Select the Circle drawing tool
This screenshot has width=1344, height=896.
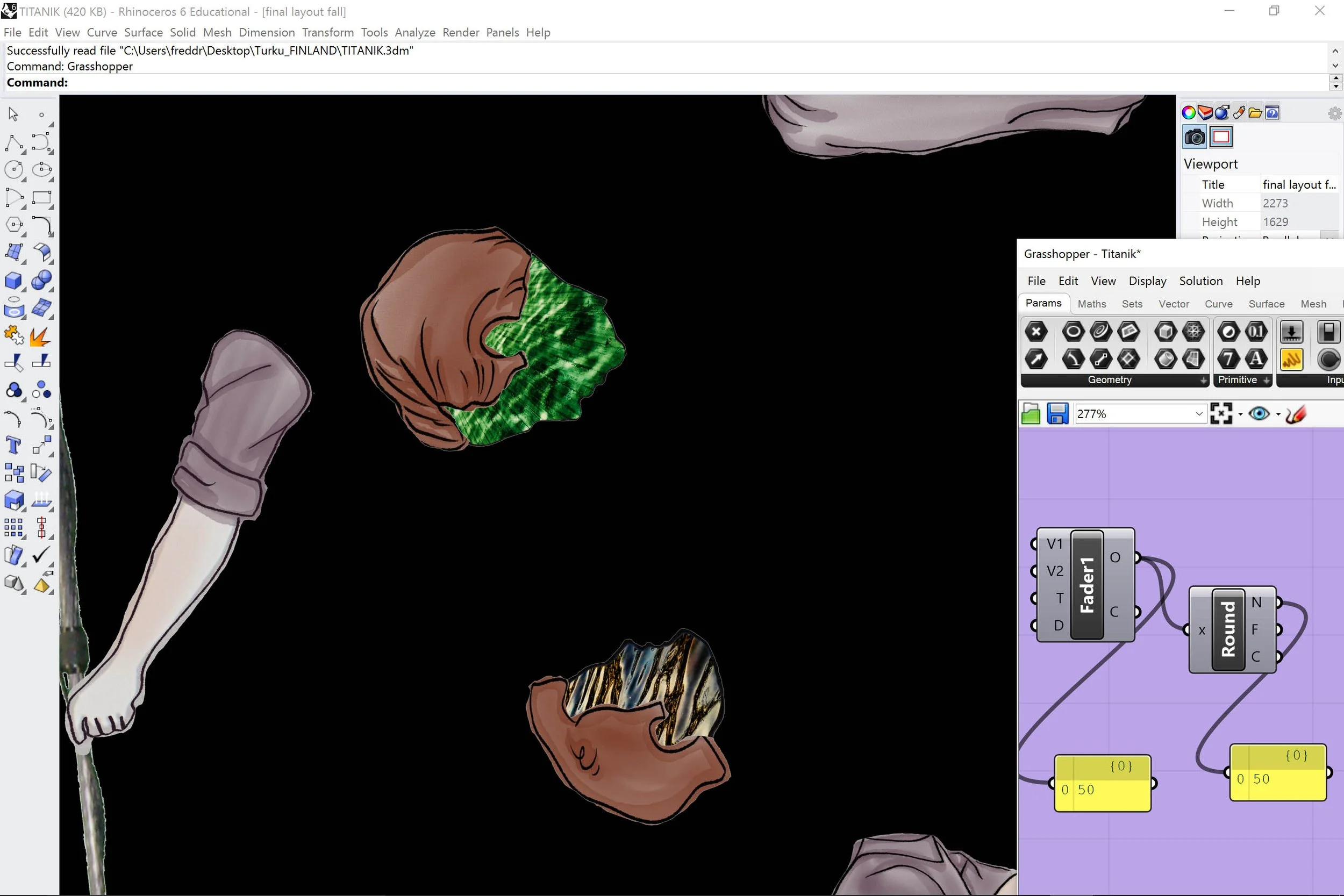14,170
